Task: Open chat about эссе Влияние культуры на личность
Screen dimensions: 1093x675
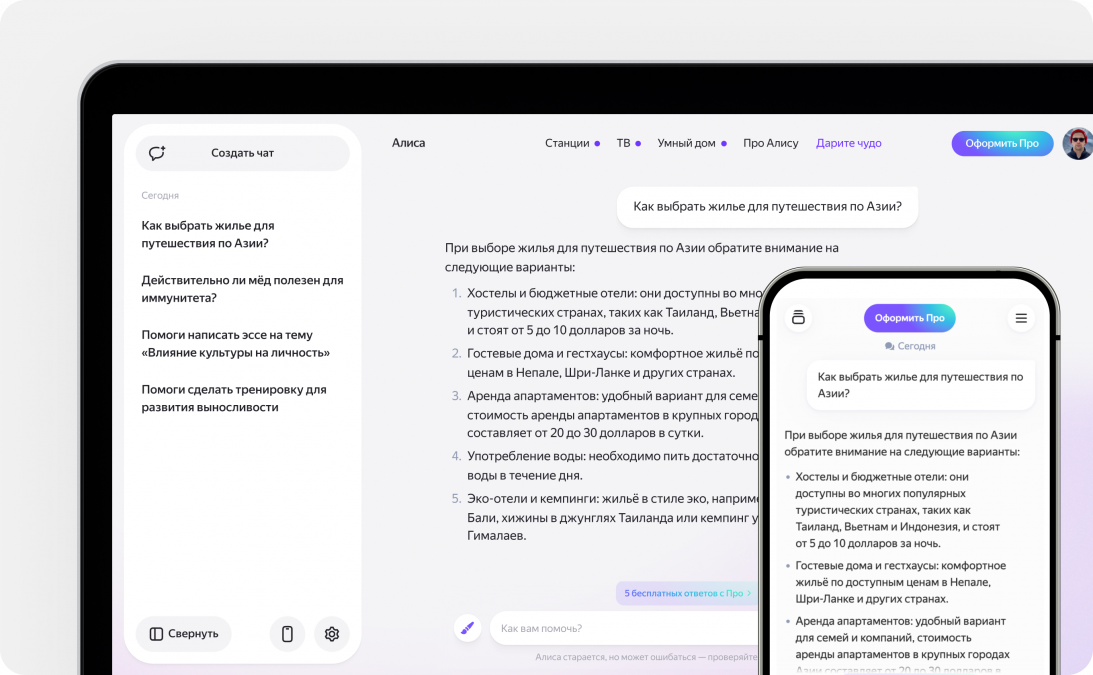Action: tap(236, 344)
